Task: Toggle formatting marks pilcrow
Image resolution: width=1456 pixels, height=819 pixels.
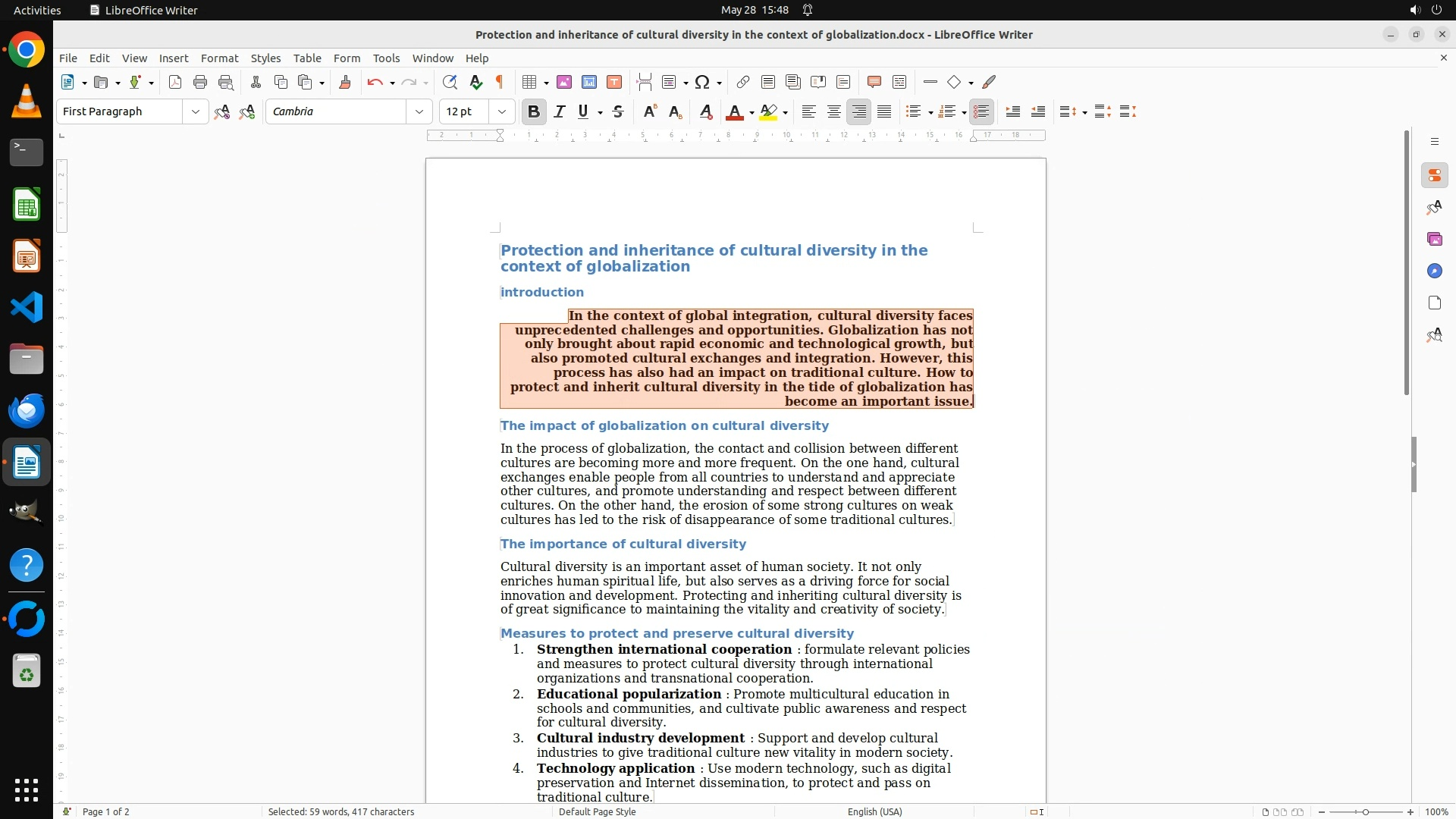Action: coord(500,83)
